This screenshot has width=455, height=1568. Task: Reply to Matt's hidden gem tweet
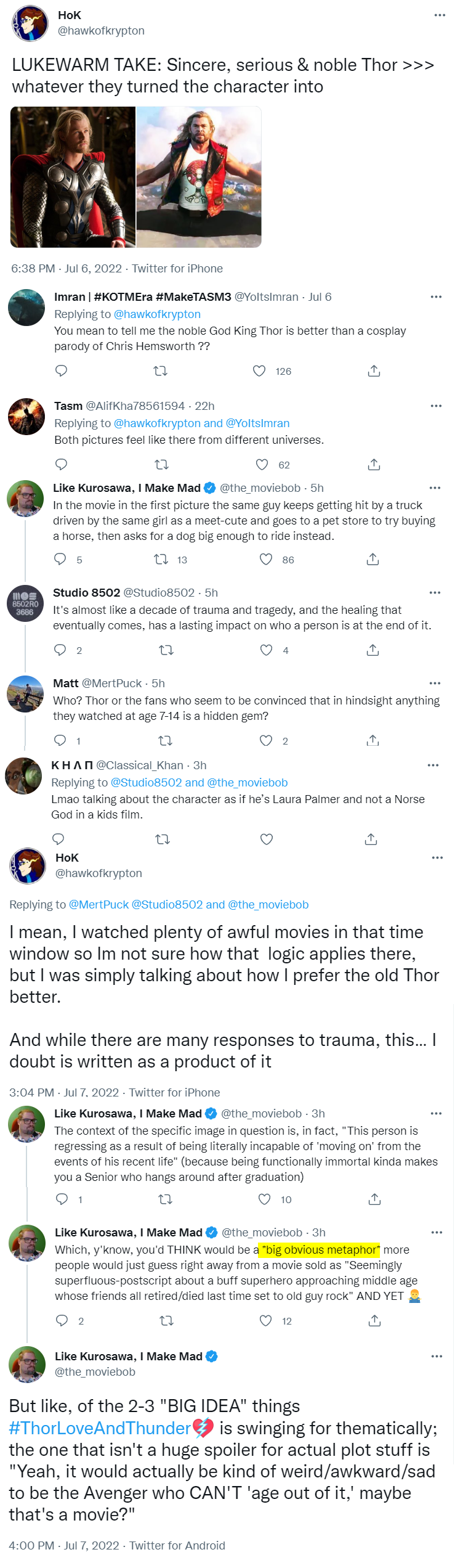(60, 741)
